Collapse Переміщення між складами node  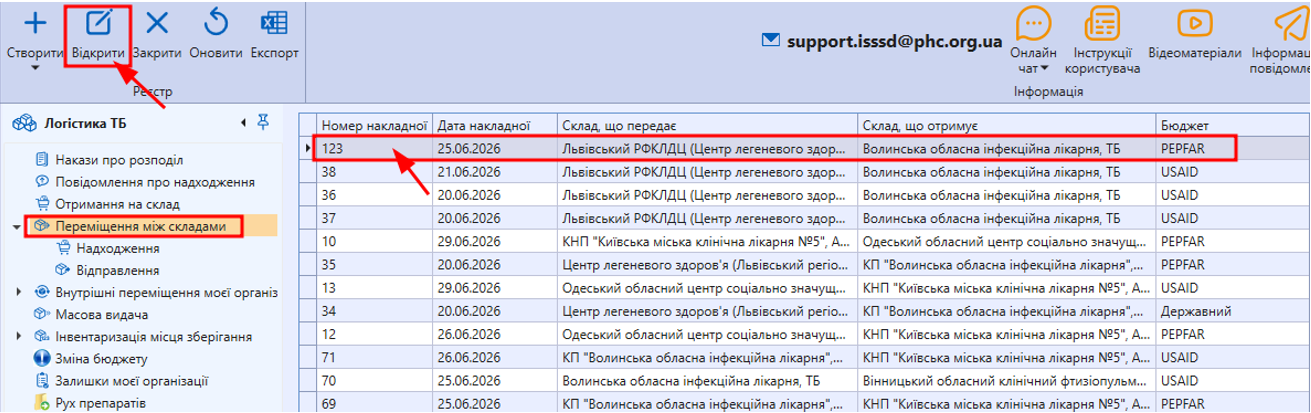point(17,228)
